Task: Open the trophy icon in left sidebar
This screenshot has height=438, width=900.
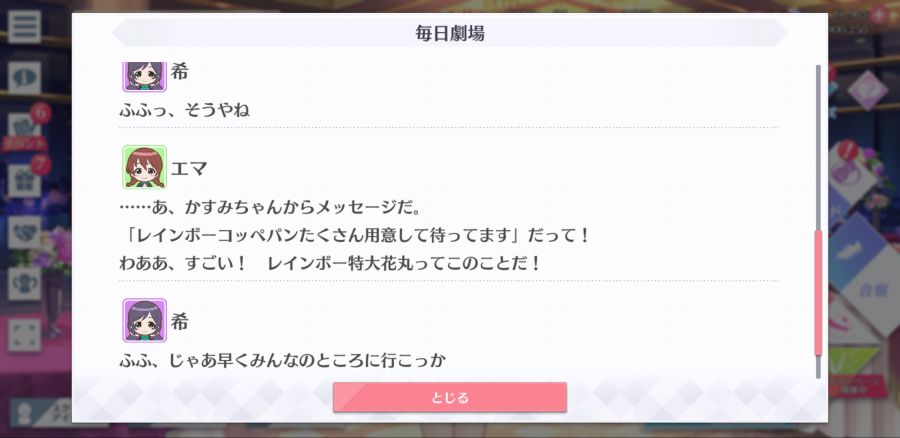Action: click(24, 284)
